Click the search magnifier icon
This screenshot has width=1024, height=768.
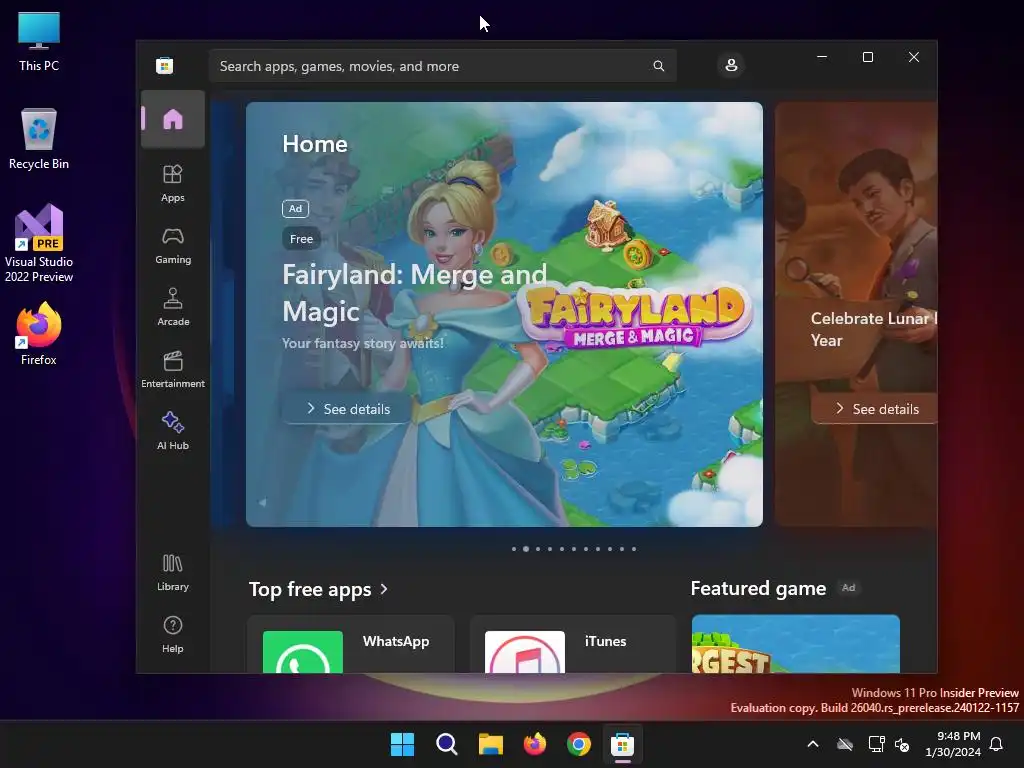click(658, 66)
